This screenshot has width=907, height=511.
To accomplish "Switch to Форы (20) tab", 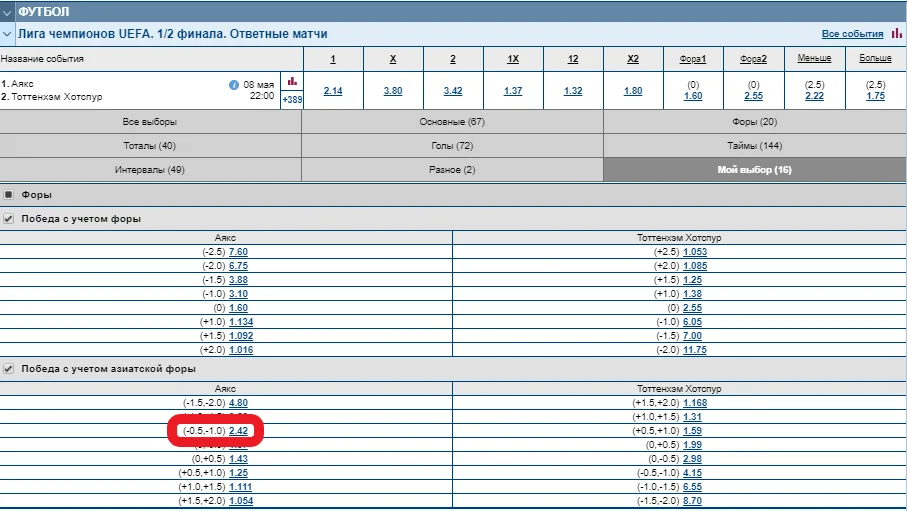I will pyautogui.click(x=755, y=122).
